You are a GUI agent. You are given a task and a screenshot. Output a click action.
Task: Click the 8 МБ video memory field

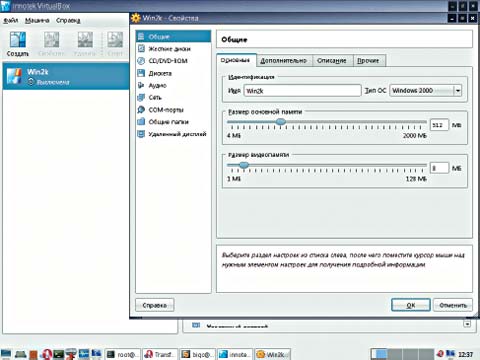(x=439, y=168)
